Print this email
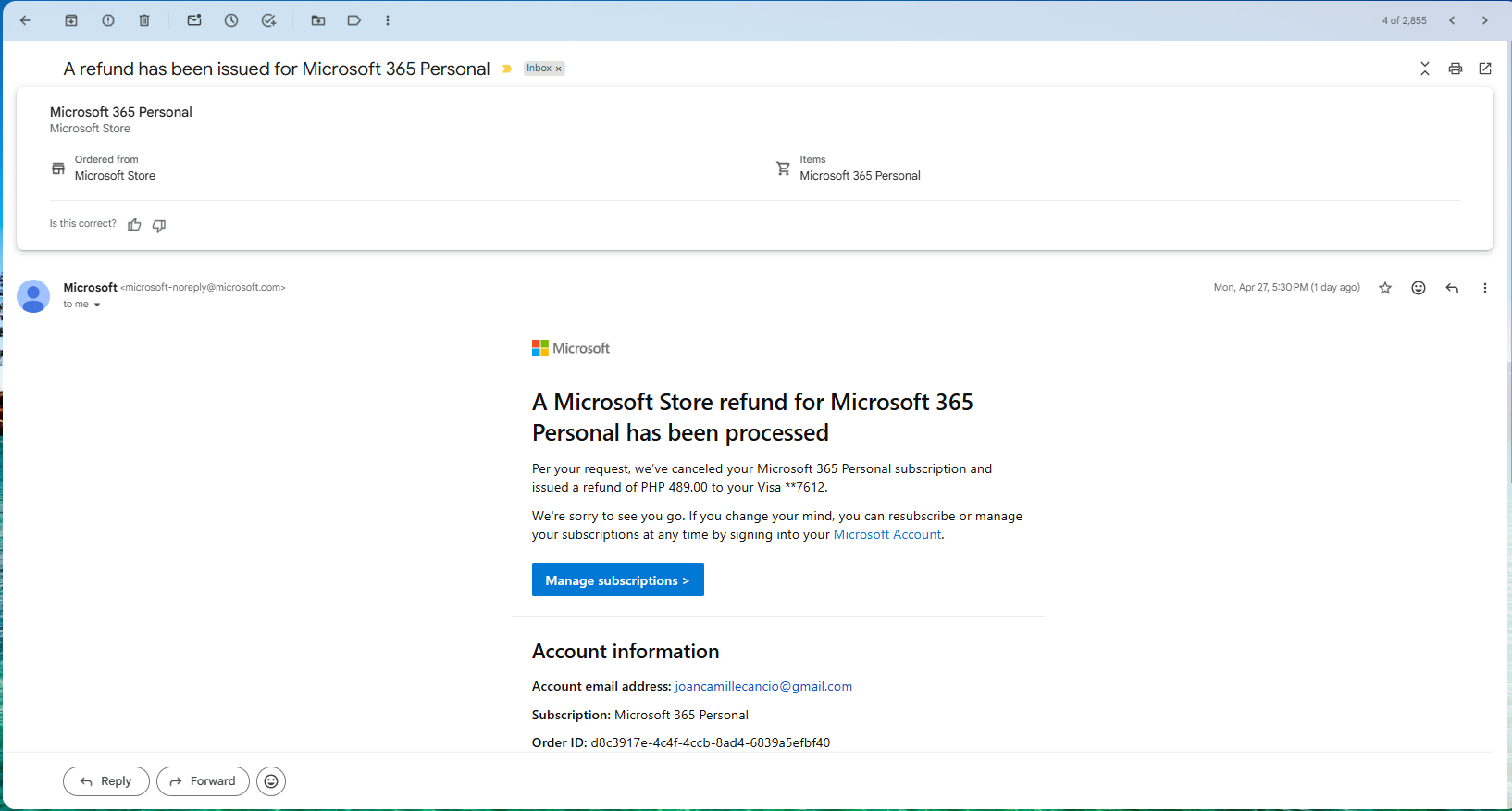 tap(1456, 69)
